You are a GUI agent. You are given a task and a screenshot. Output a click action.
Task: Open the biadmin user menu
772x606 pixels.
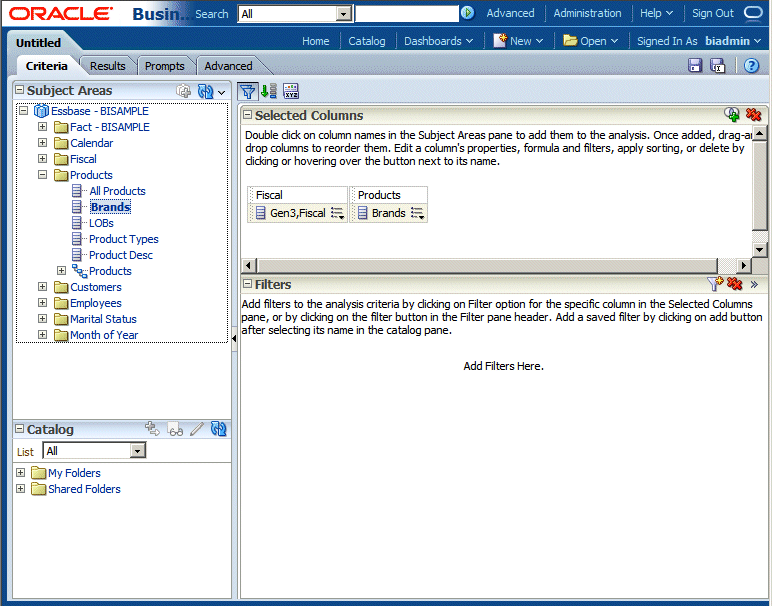[733, 41]
